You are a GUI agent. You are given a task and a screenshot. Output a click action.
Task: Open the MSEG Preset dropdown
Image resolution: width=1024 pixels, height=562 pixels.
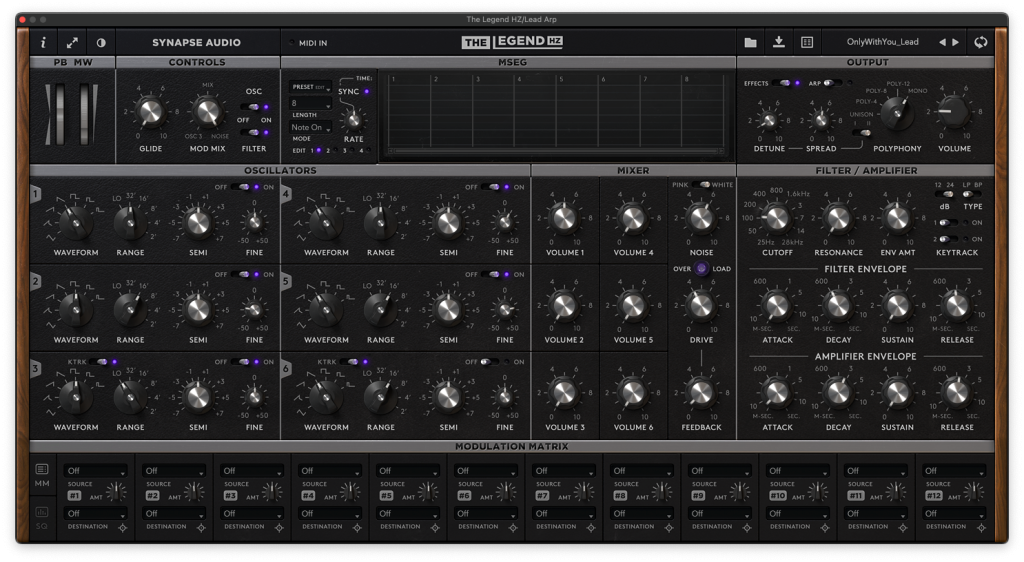coord(310,87)
